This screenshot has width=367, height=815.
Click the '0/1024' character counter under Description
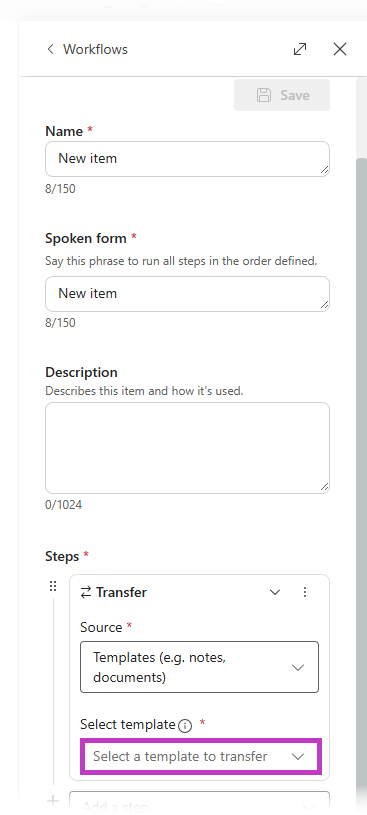click(63, 505)
